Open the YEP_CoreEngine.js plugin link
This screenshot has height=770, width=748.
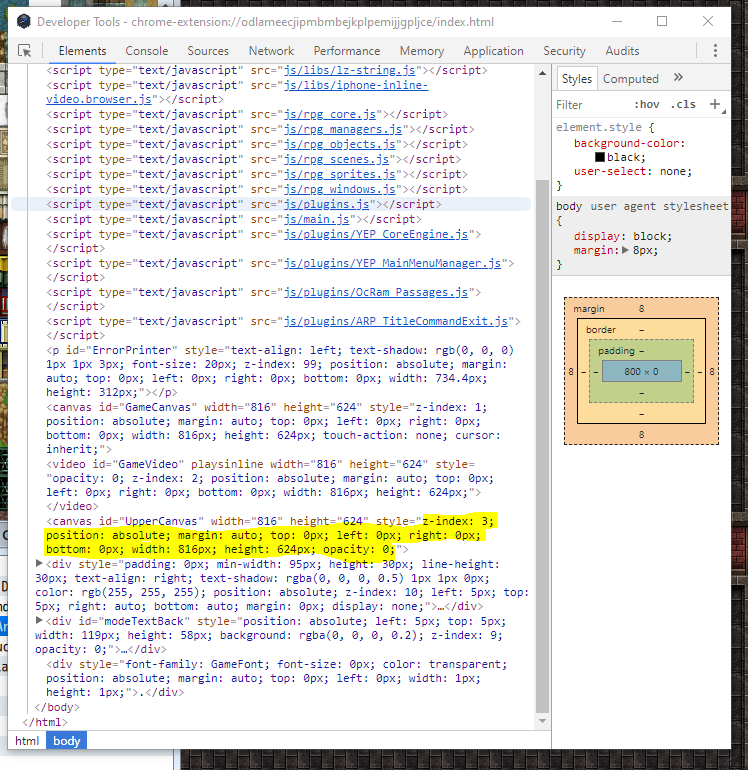[x=376, y=234]
